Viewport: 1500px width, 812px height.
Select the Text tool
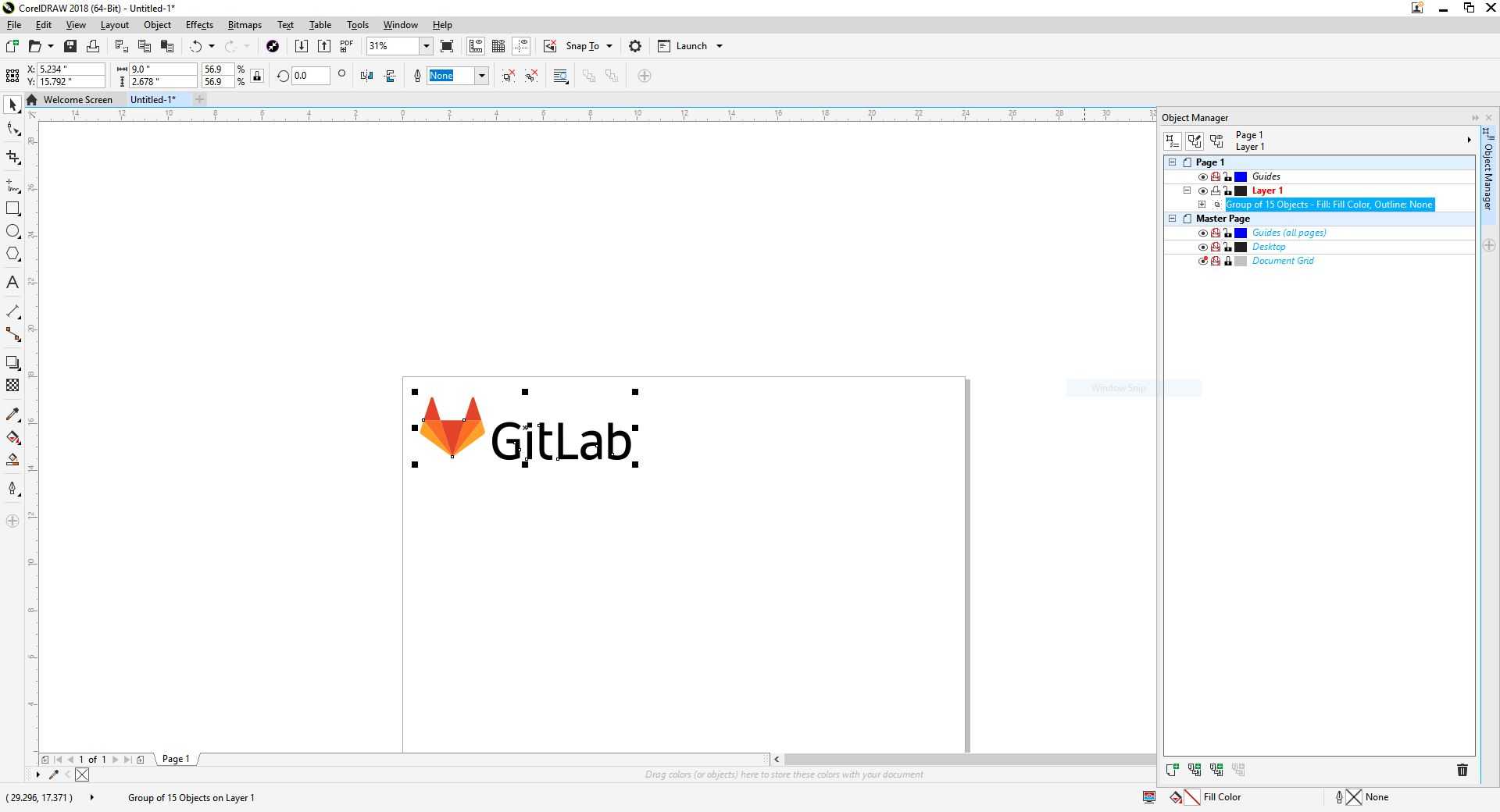pyautogui.click(x=12, y=283)
